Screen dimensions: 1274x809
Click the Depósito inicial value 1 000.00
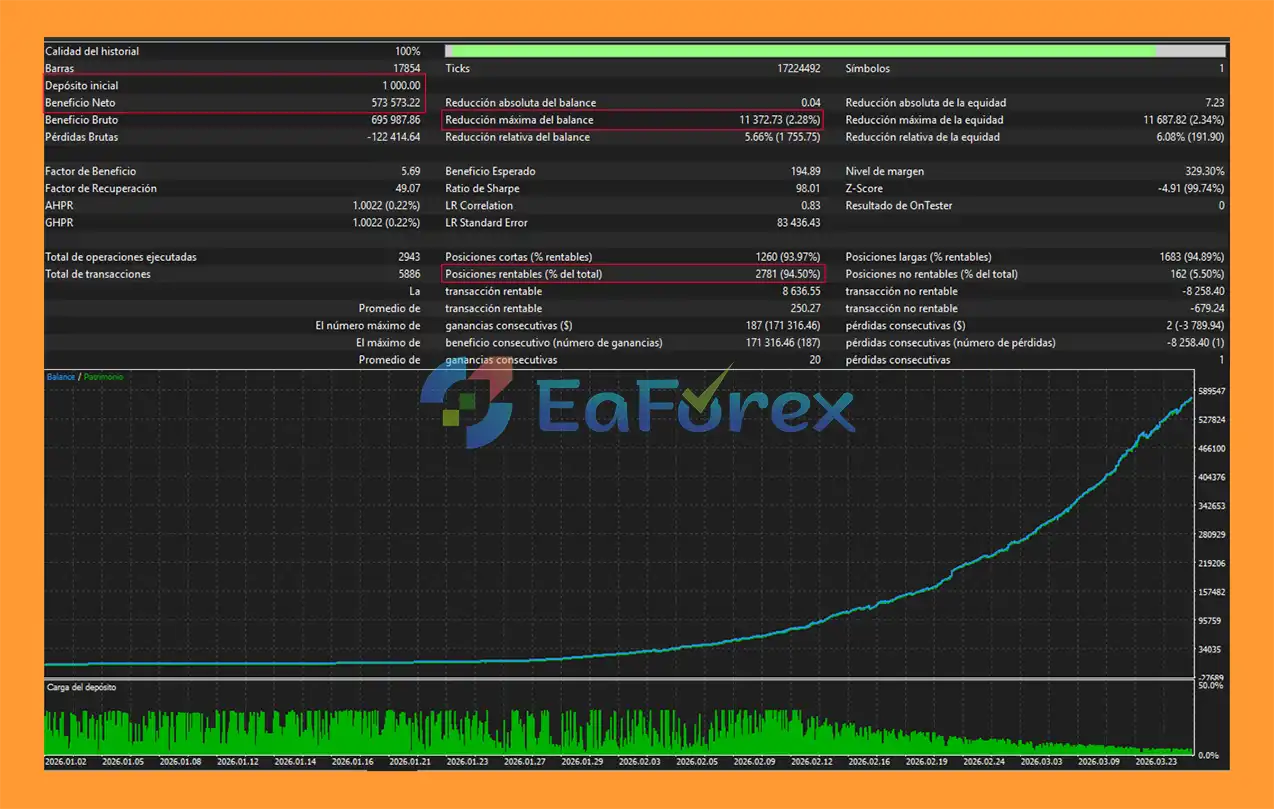point(401,86)
